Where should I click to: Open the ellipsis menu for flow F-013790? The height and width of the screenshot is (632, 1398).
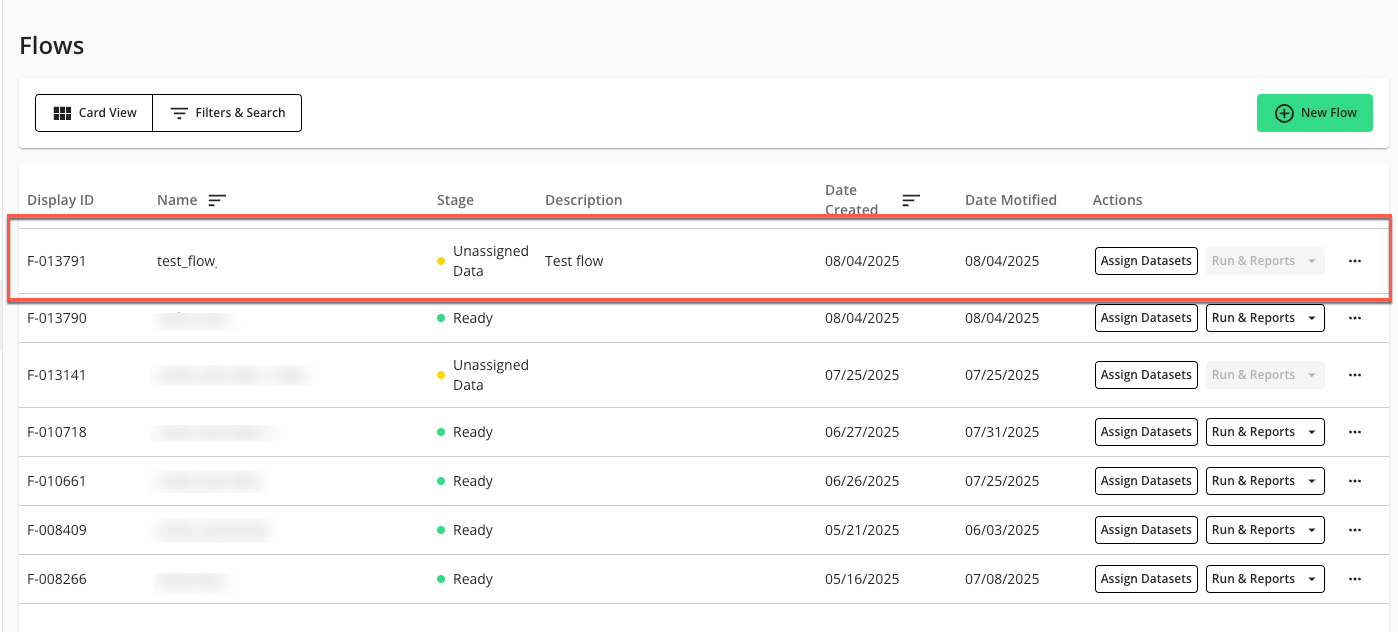tap(1355, 317)
